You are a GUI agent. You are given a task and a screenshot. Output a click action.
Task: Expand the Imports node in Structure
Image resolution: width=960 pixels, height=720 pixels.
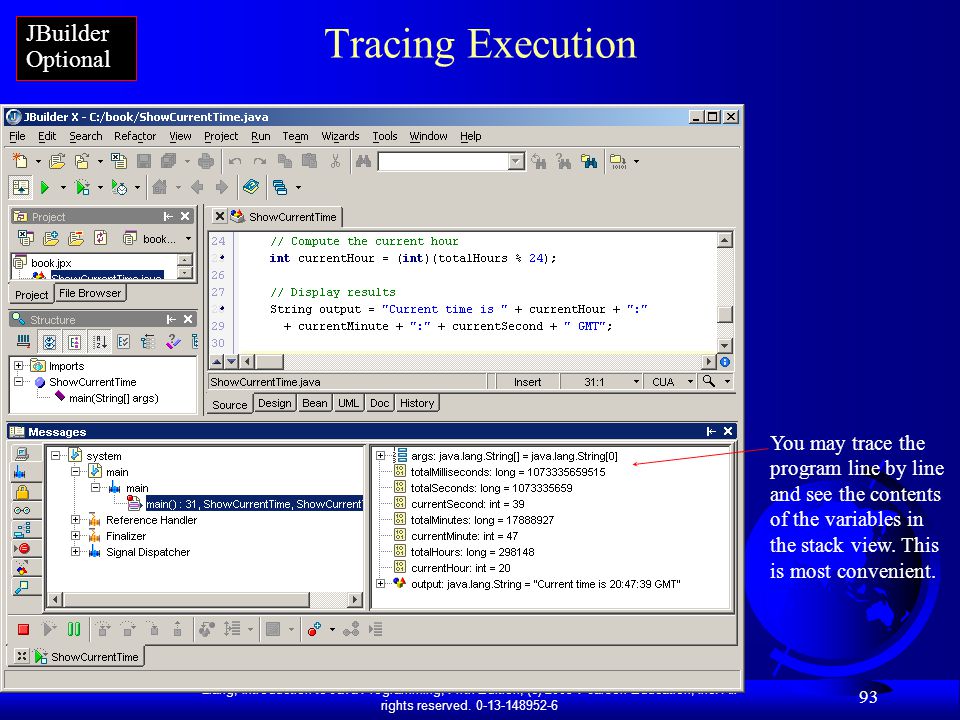[x=18, y=366]
